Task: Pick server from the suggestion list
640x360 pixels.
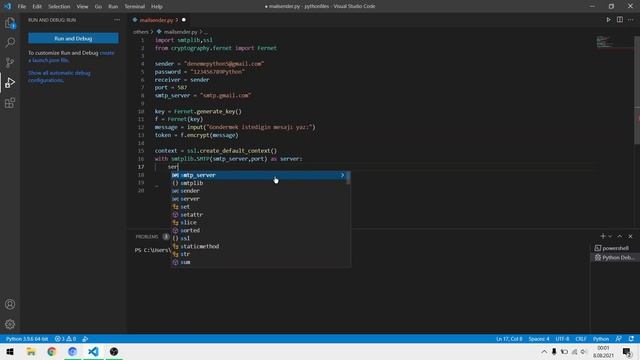Action: [260, 199]
